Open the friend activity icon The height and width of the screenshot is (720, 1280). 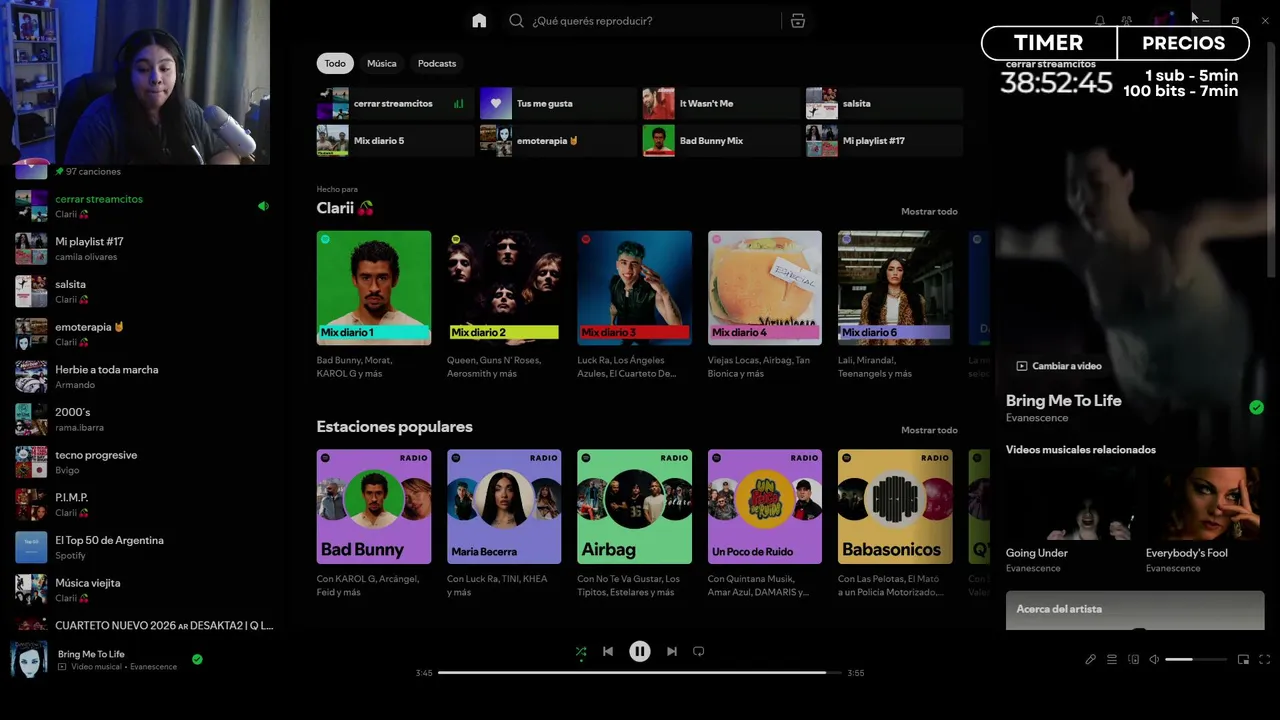tap(1127, 21)
